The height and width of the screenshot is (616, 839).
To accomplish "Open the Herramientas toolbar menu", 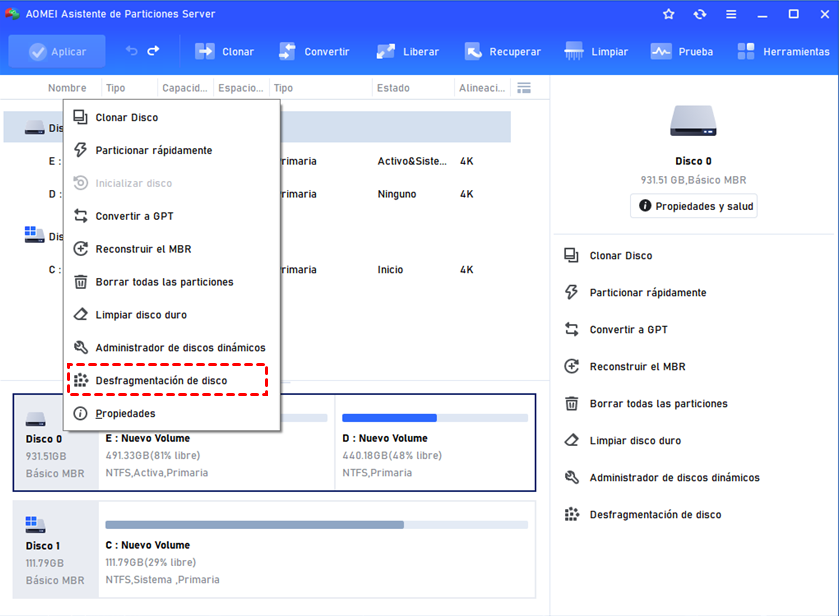I will [x=783, y=51].
